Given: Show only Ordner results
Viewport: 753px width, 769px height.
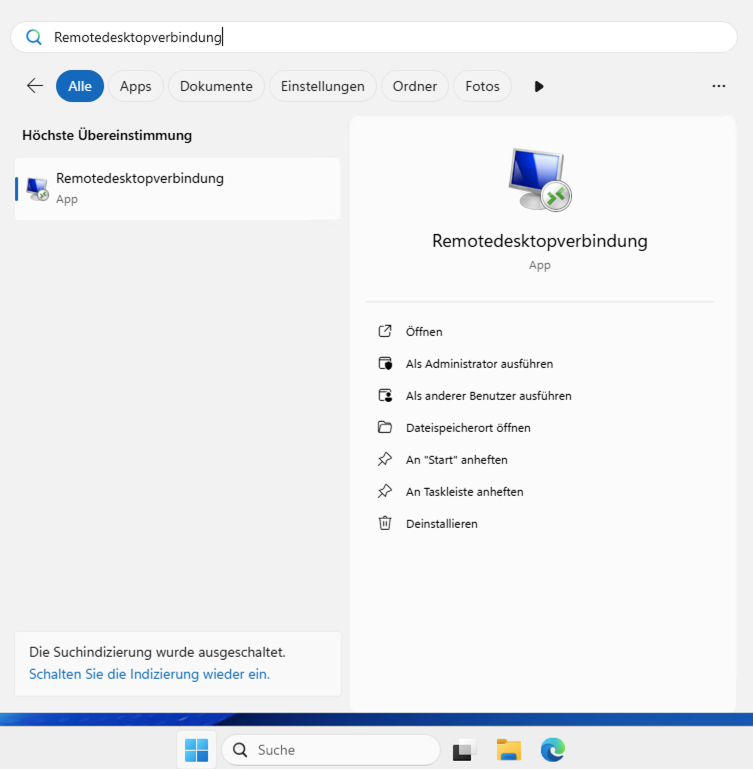Looking at the screenshot, I should coord(415,86).
